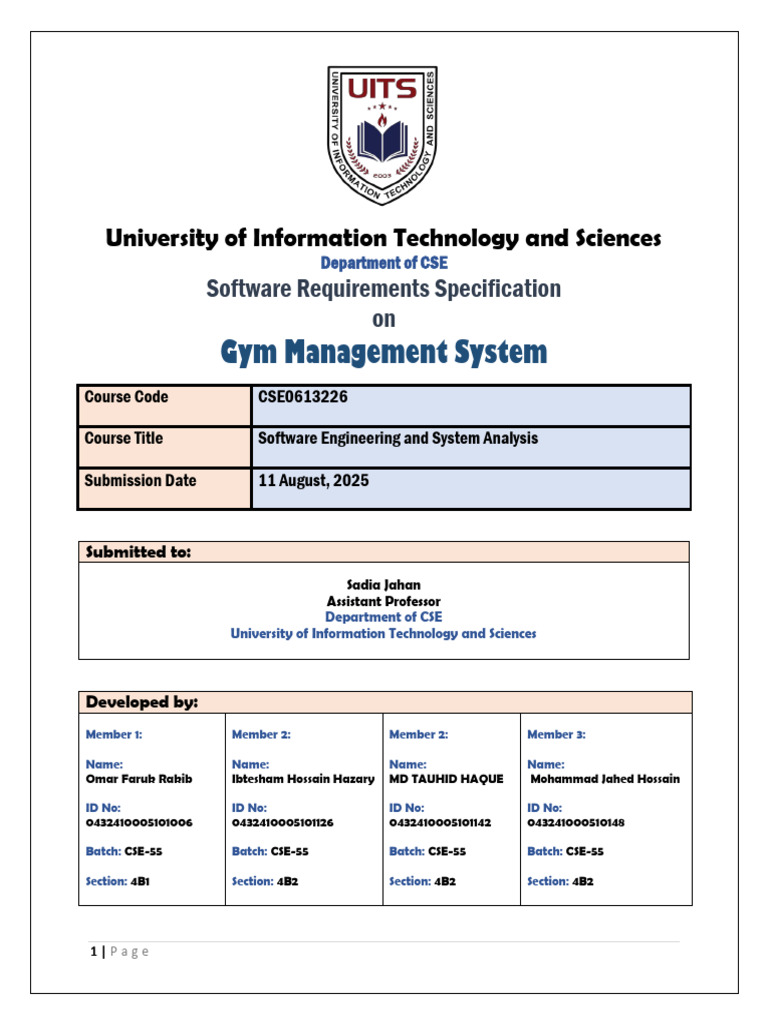Click ID number '0432410005101006'

pyautogui.click(x=139, y=823)
